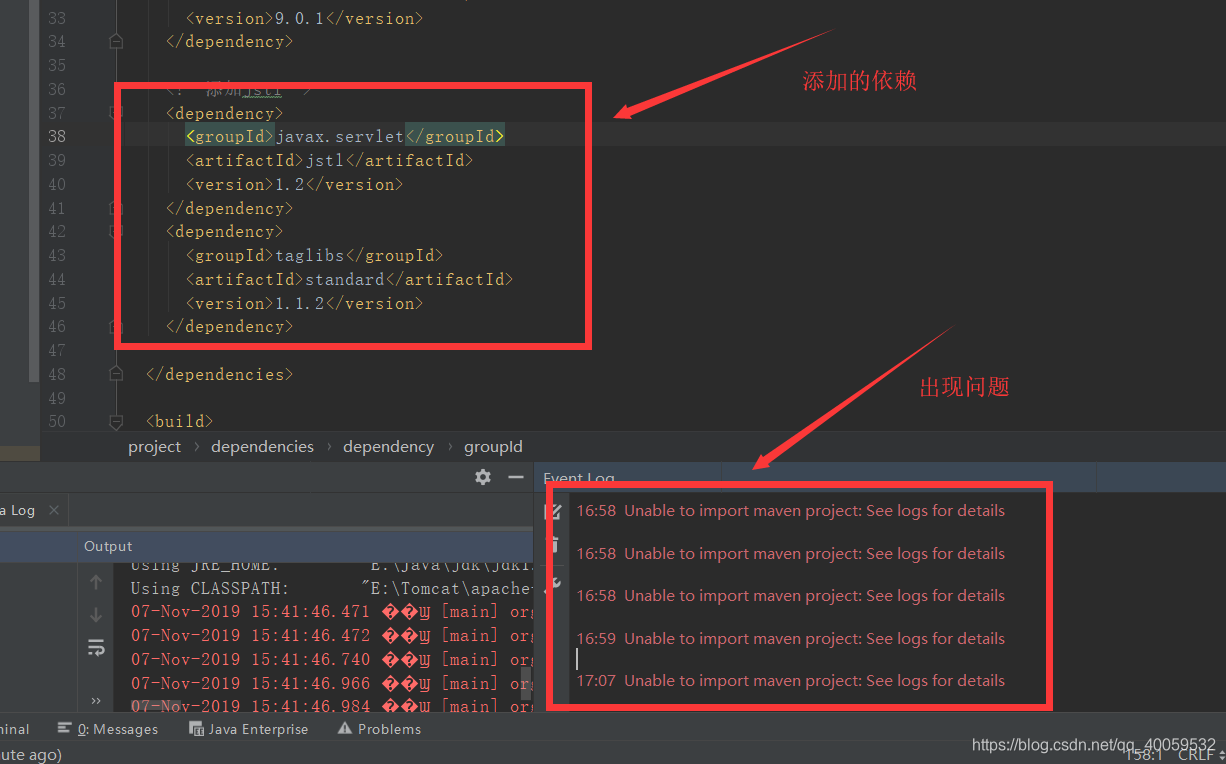Click the 15:41:46.471 log line
This screenshot has width=1226, height=764.
click(330, 611)
